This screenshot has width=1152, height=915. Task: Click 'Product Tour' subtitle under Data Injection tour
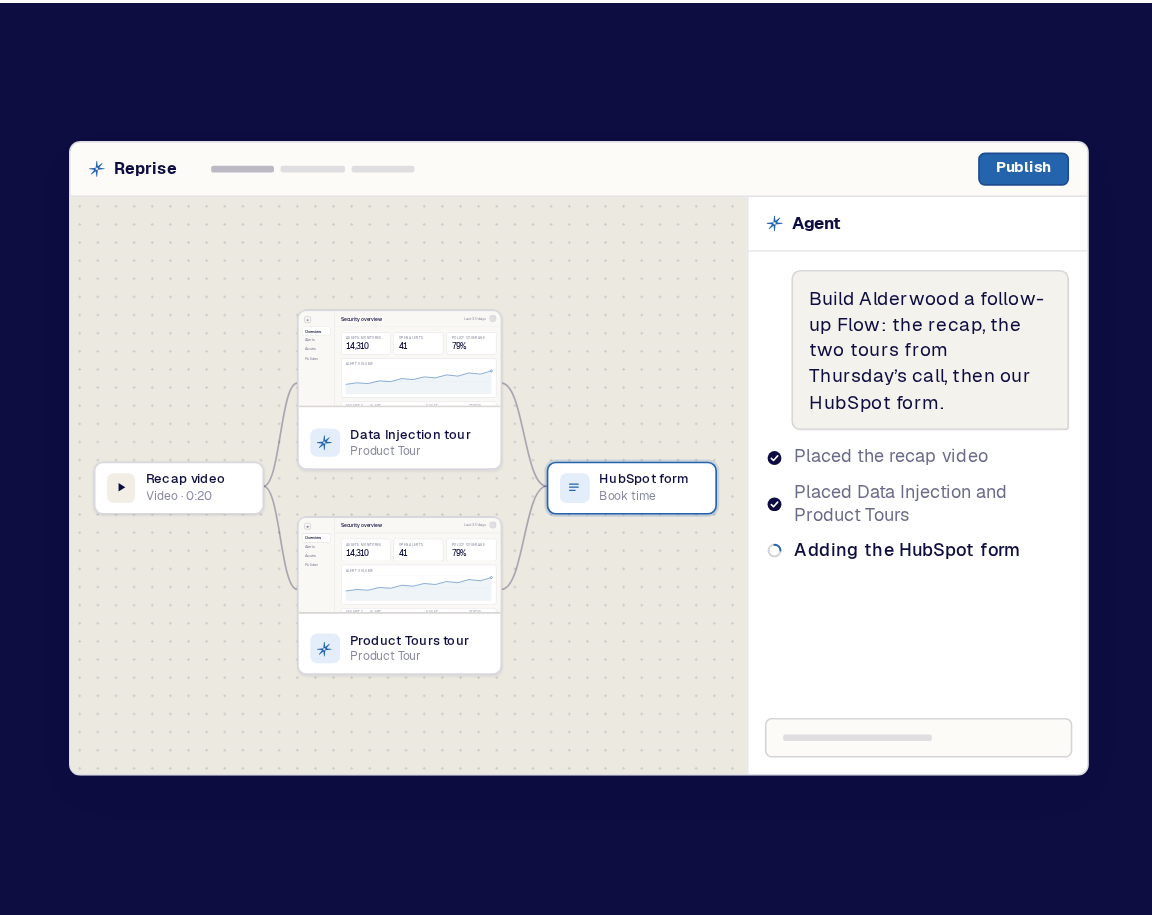coord(385,451)
